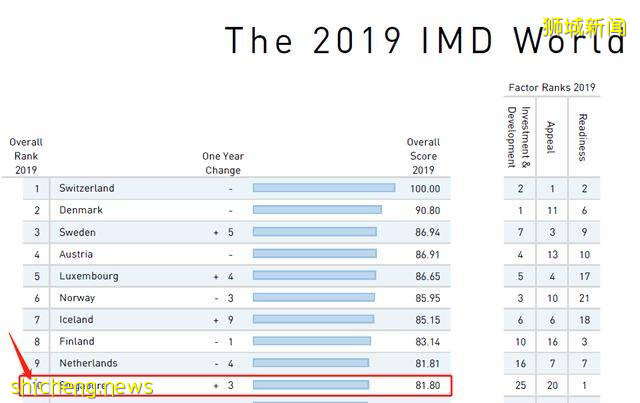Click Norway's 85.95 score value
The height and width of the screenshot is (403, 640).
point(424,298)
